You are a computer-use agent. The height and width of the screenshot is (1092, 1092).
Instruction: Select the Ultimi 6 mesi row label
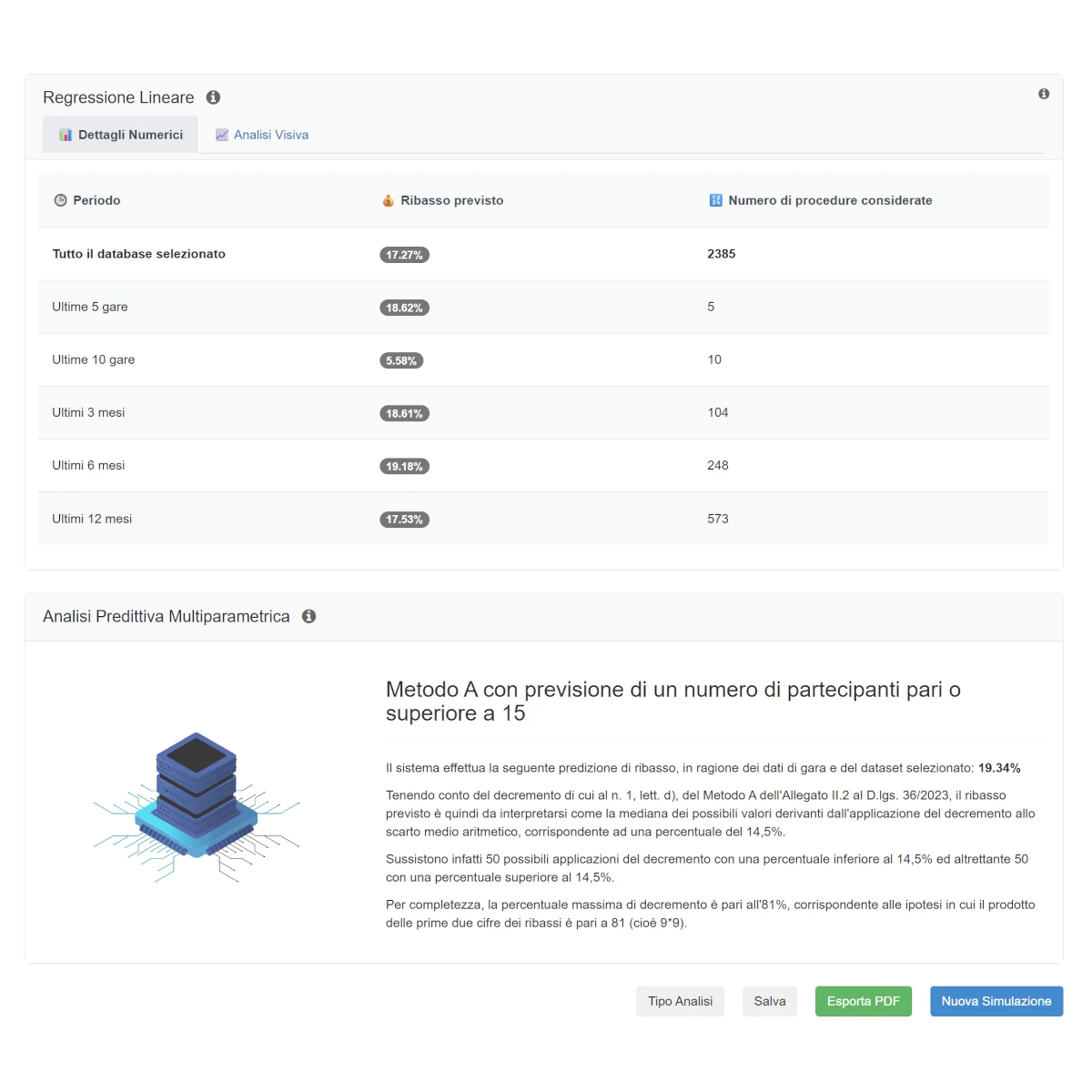point(88,465)
